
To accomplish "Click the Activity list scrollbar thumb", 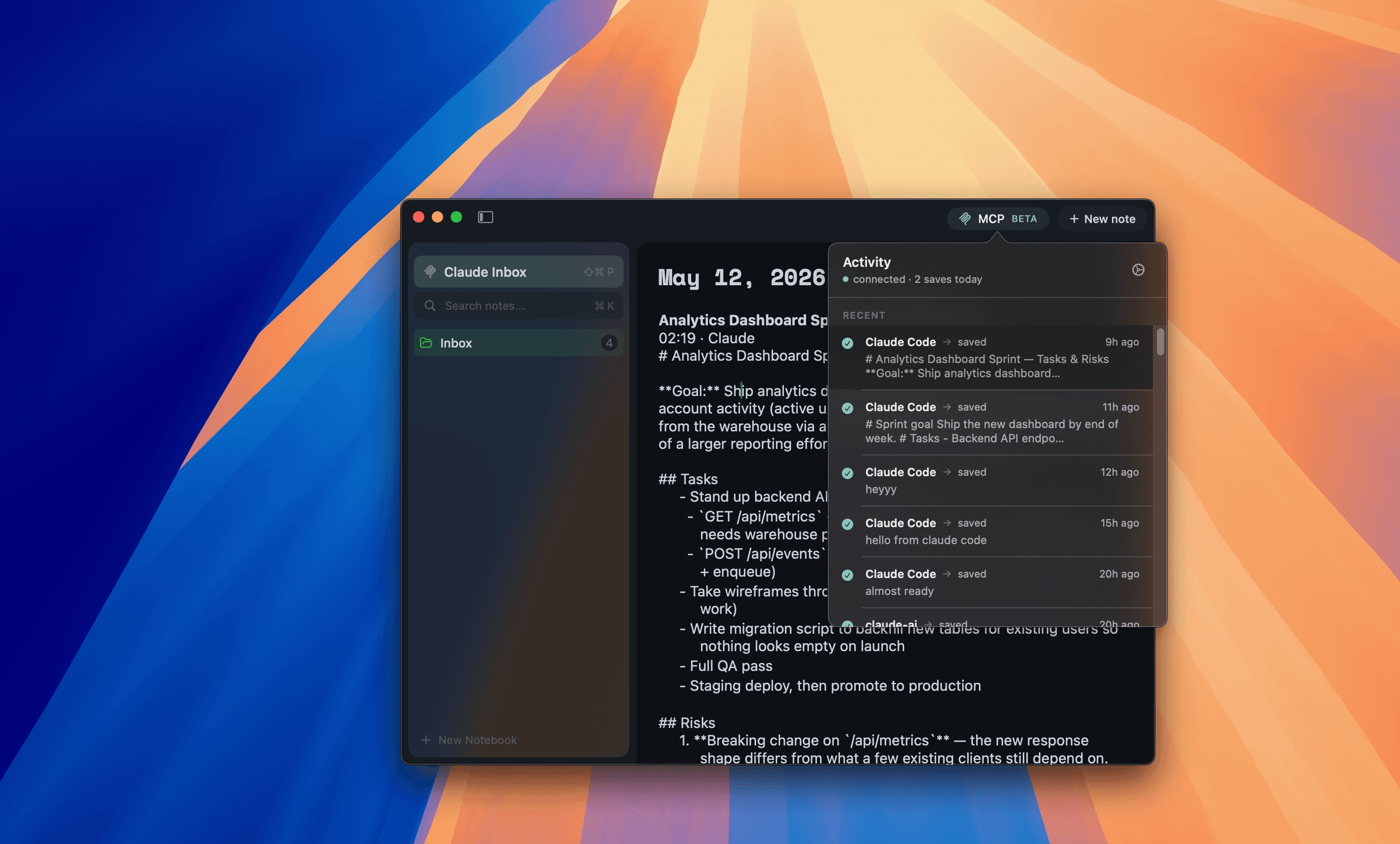I will tap(1160, 341).
